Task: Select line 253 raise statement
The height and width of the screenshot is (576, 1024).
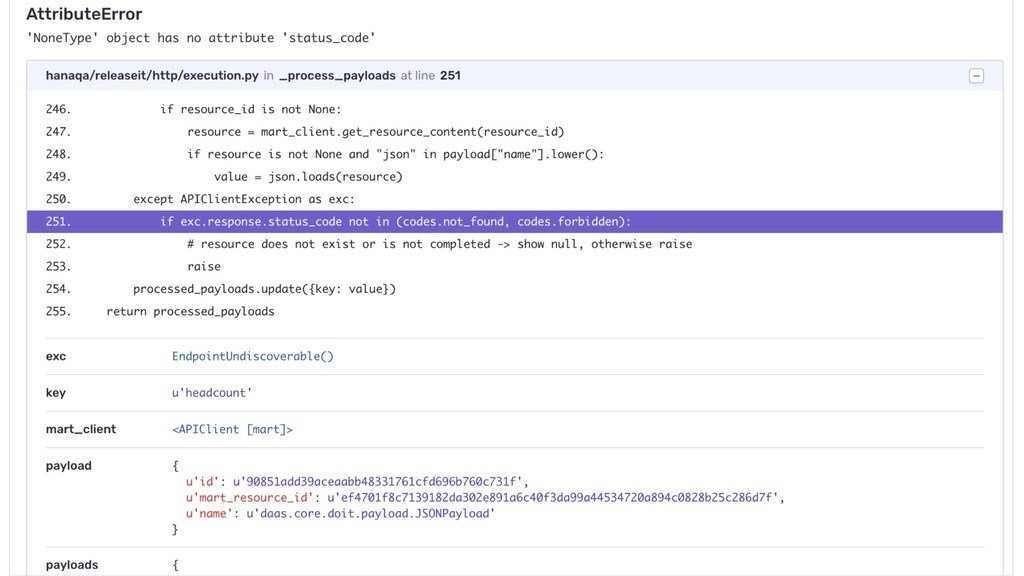Action: point(515,266)
